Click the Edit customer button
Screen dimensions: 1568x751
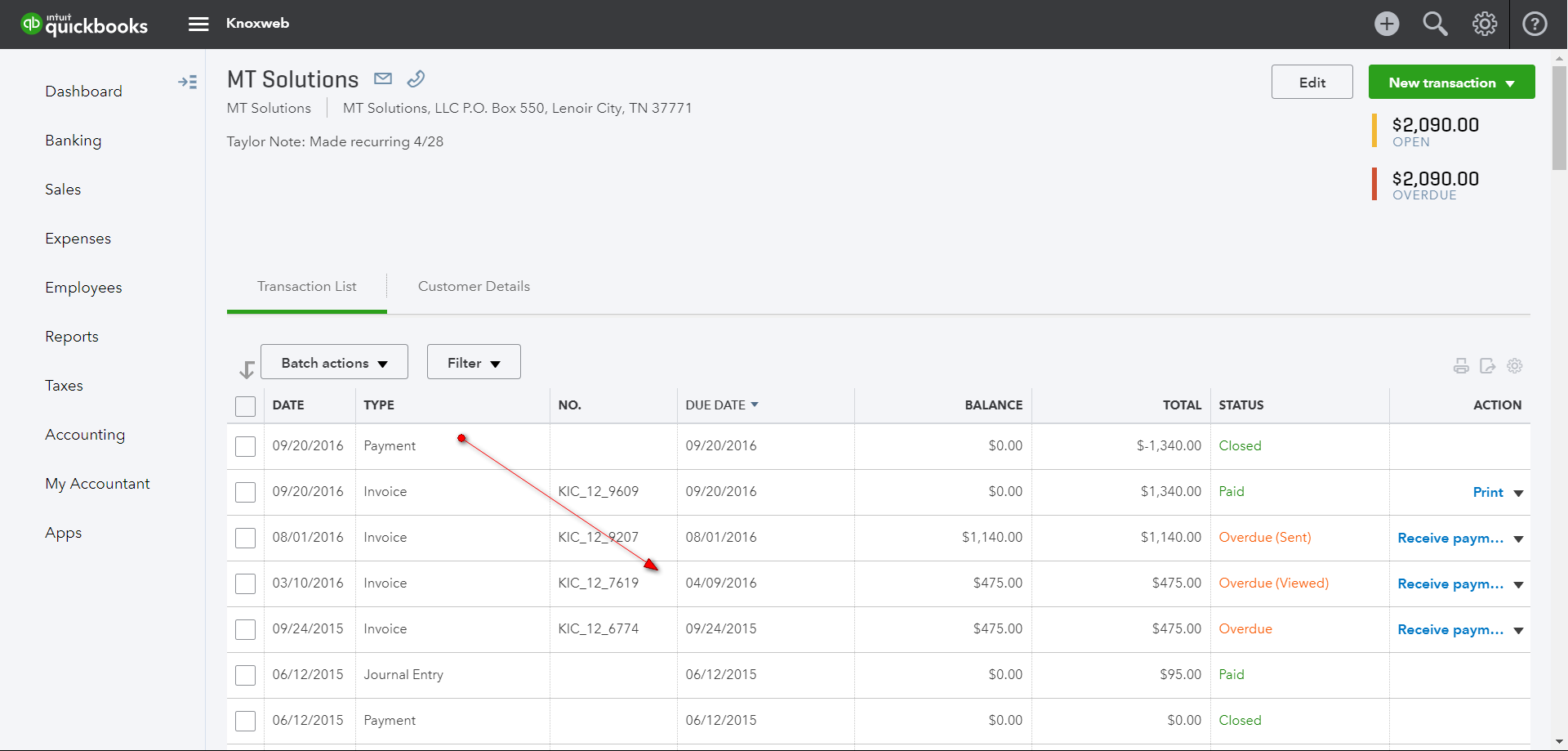(1312, 83)
